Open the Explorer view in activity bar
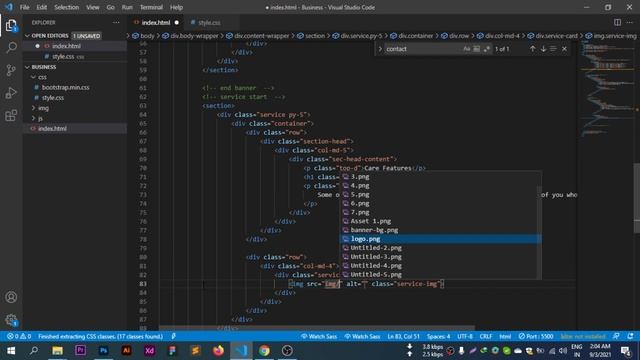Image resolution: width=640 pixels, height=360 pixels. (x=11, y=26)
